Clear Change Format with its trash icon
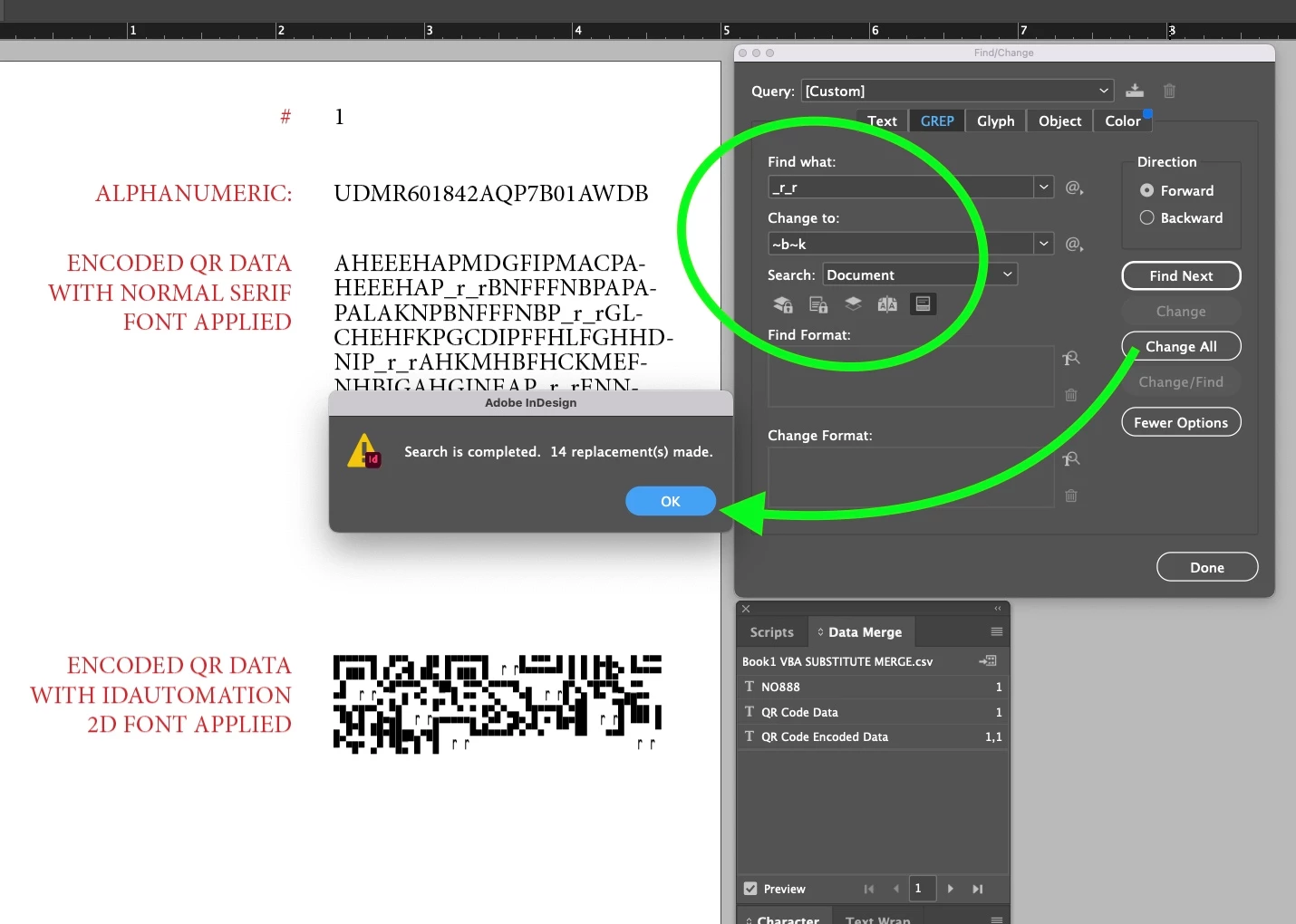The height and width of the screenshot is (924, 1296). pyautogui.click(x=1071, y=496)
